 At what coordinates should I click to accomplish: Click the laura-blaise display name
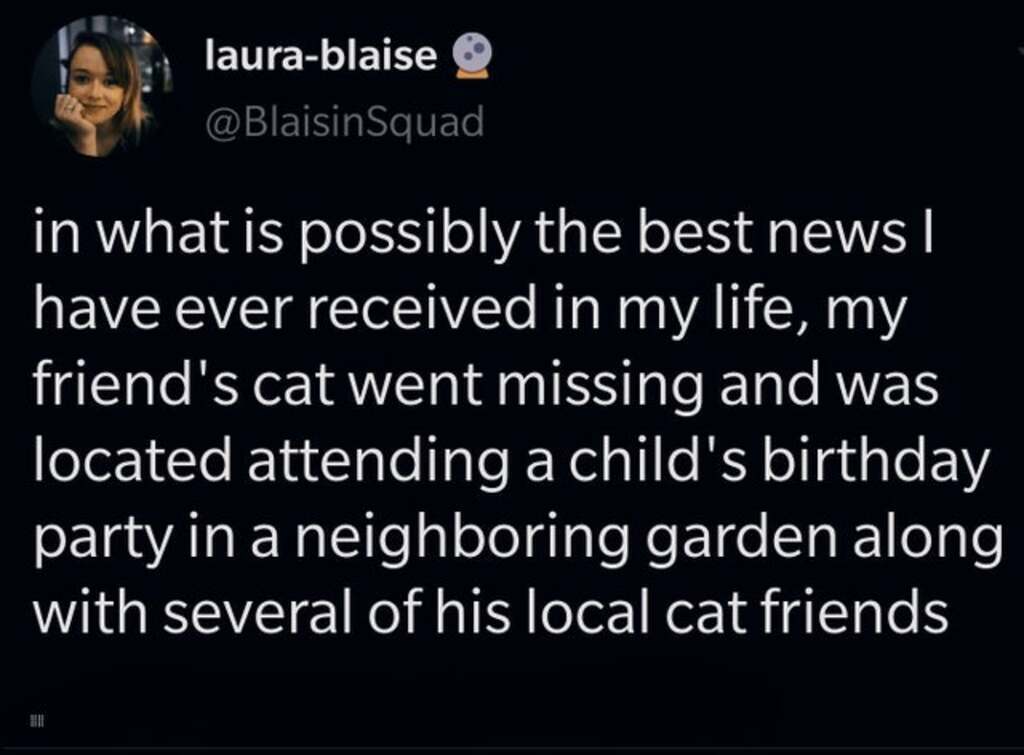click(320, 56)
